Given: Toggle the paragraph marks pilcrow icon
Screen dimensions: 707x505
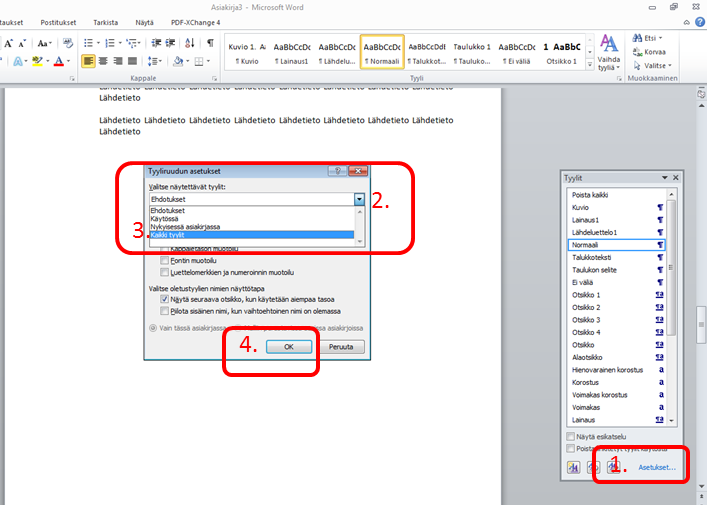Looking at the screenshot, I should click(210, 43).
